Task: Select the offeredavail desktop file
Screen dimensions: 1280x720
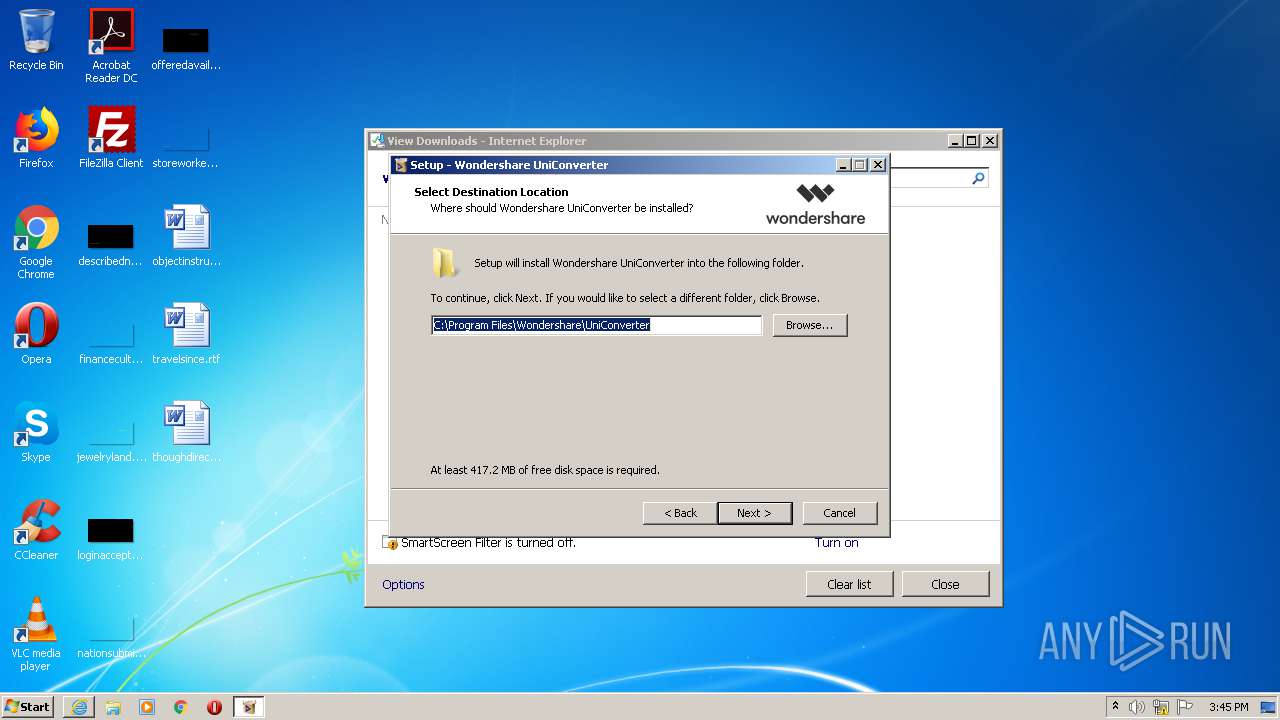Action: pos(186,48)
